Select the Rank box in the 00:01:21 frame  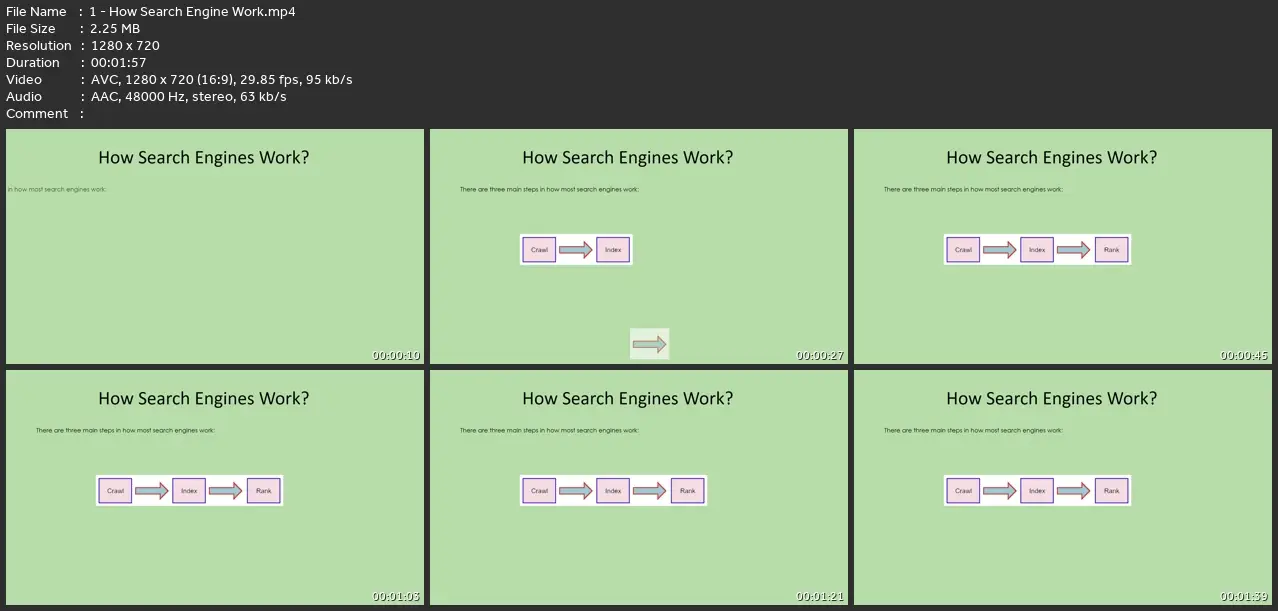pos(688,491)
